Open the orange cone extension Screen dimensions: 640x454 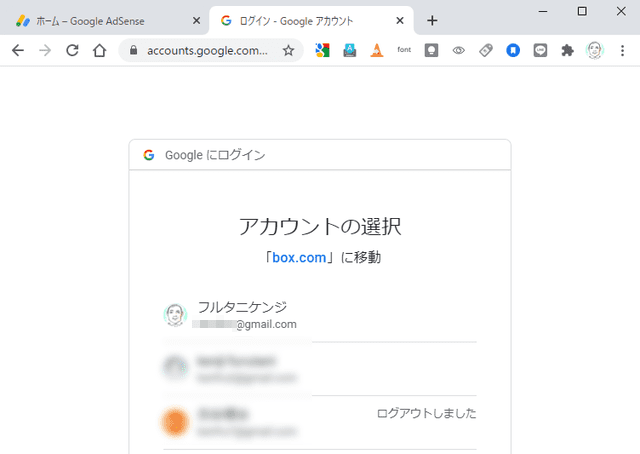377,50
